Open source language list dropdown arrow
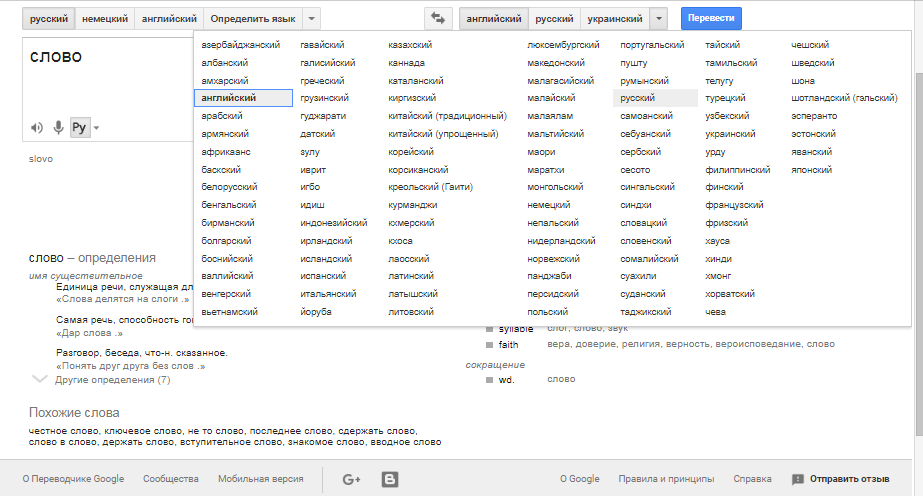Viewport: 923px width, 496px height. [x=311, y=19]
